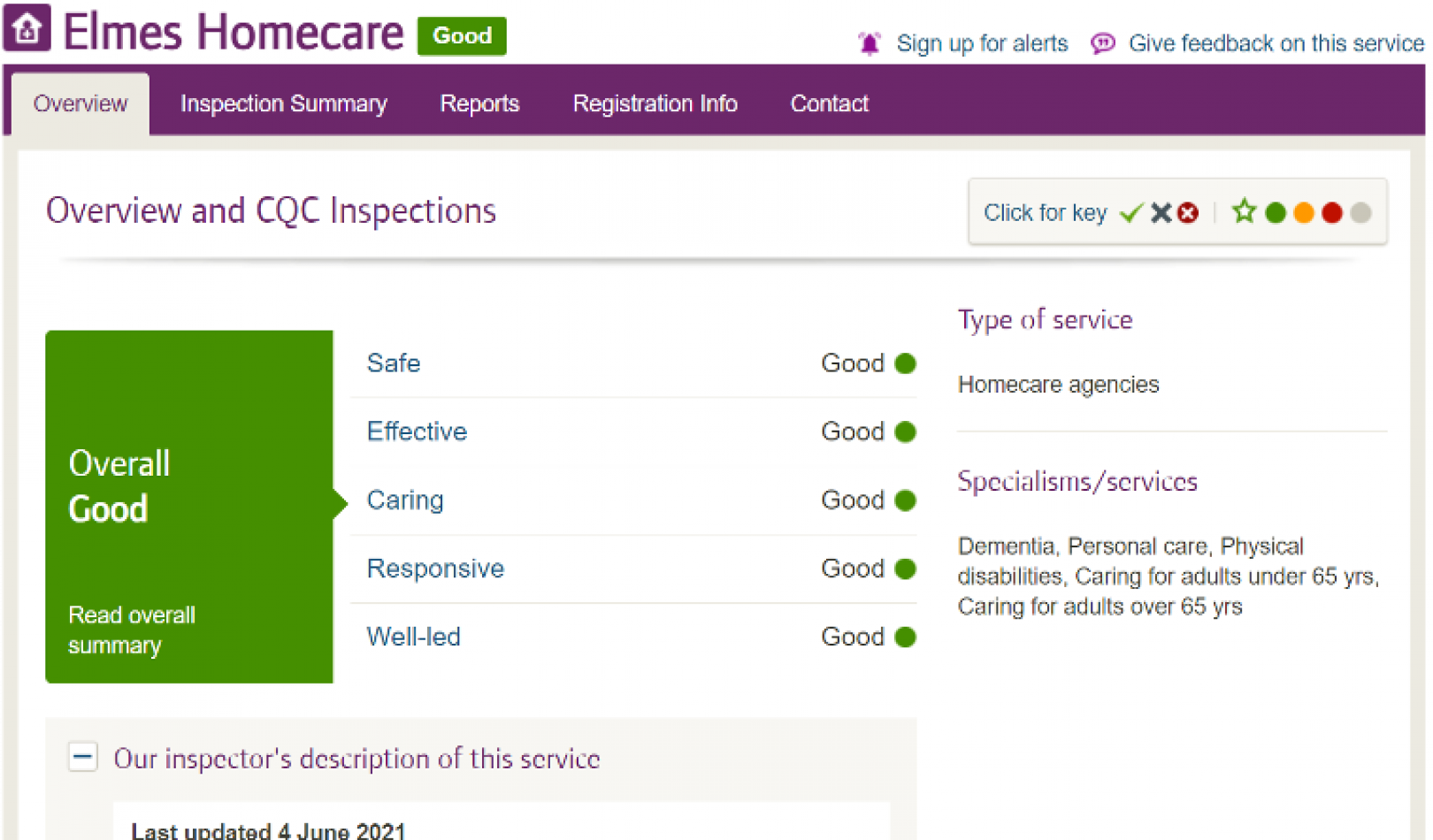Open the Contact tab
1433x840 pixels.
[x=829, y=103]
